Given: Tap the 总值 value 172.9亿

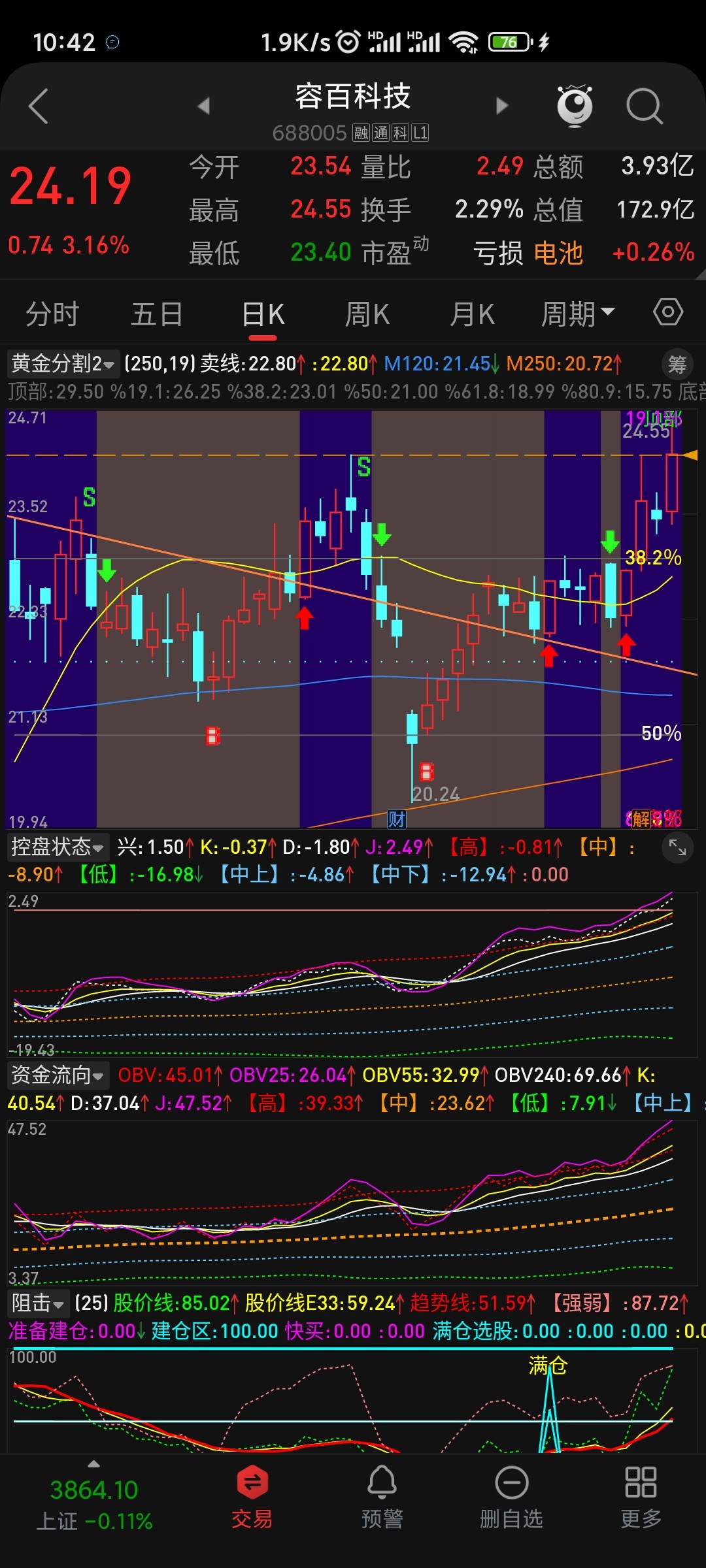Looking at the screenshot, I should pyautogui.click(x=656, y=209).
